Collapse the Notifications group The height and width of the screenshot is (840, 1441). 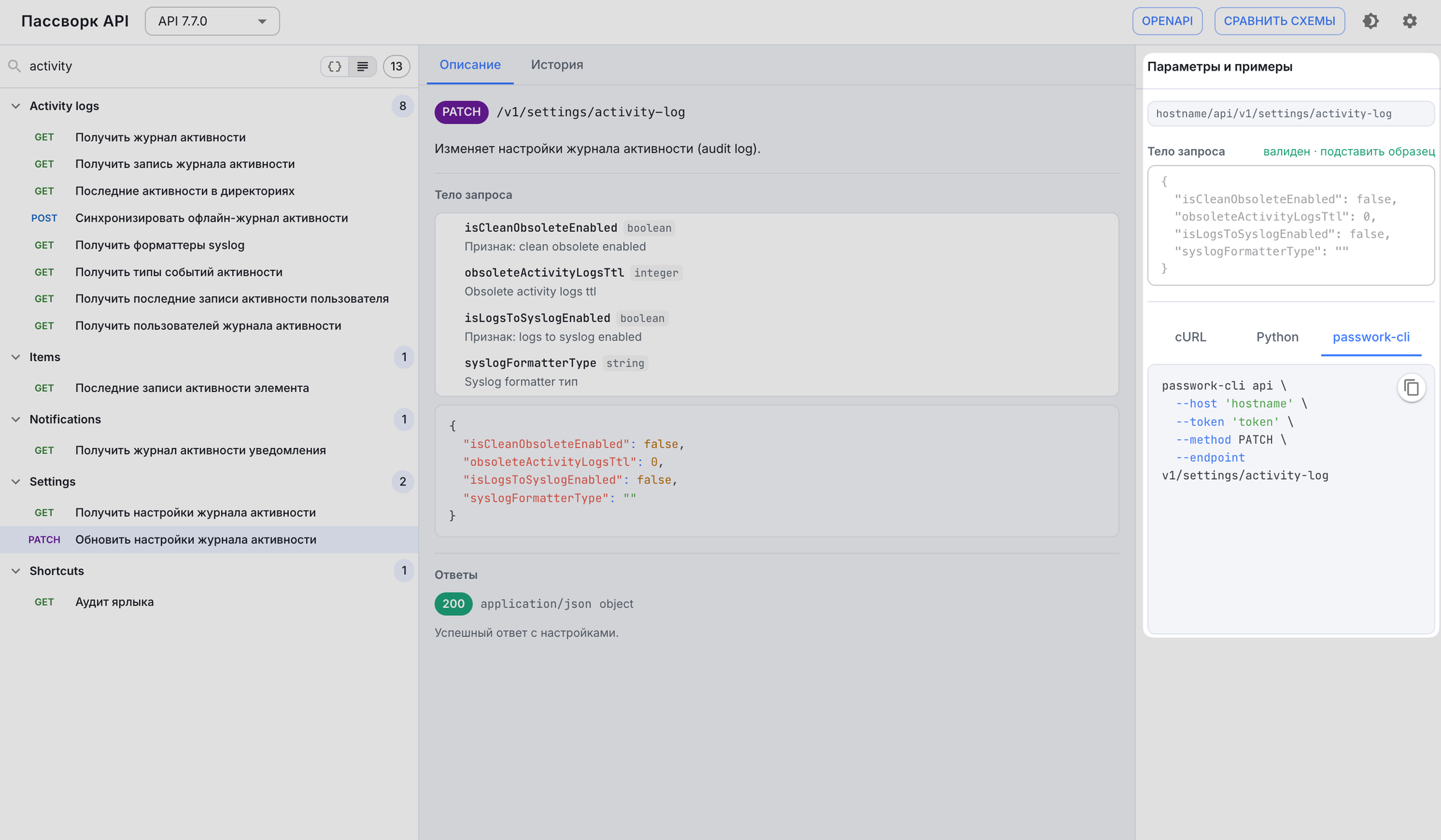coord(16,419)
